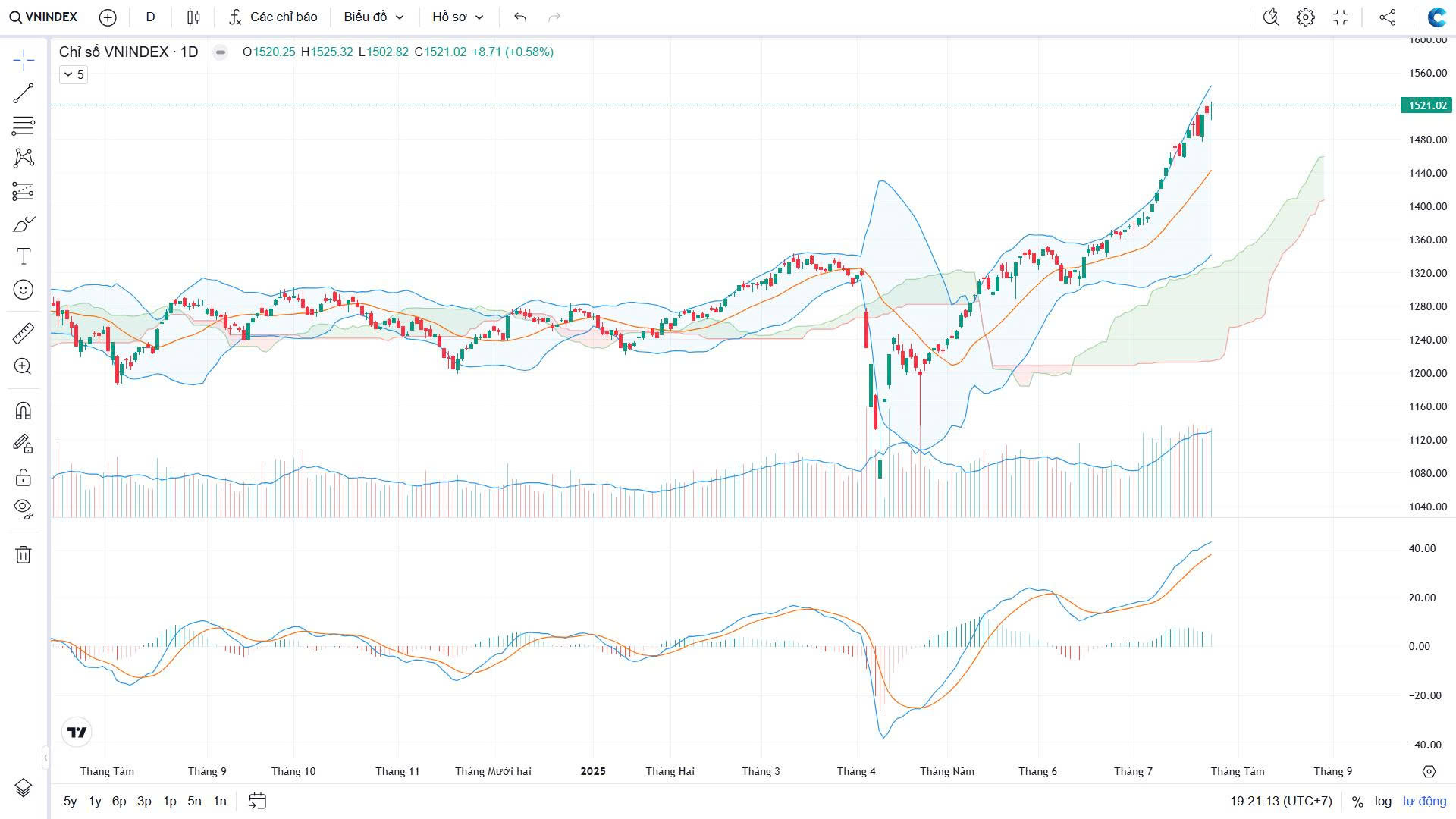This screenshot has width=1456, height=819.
Task: Toggle log scale mode
Action: (x=1383, y=801)
